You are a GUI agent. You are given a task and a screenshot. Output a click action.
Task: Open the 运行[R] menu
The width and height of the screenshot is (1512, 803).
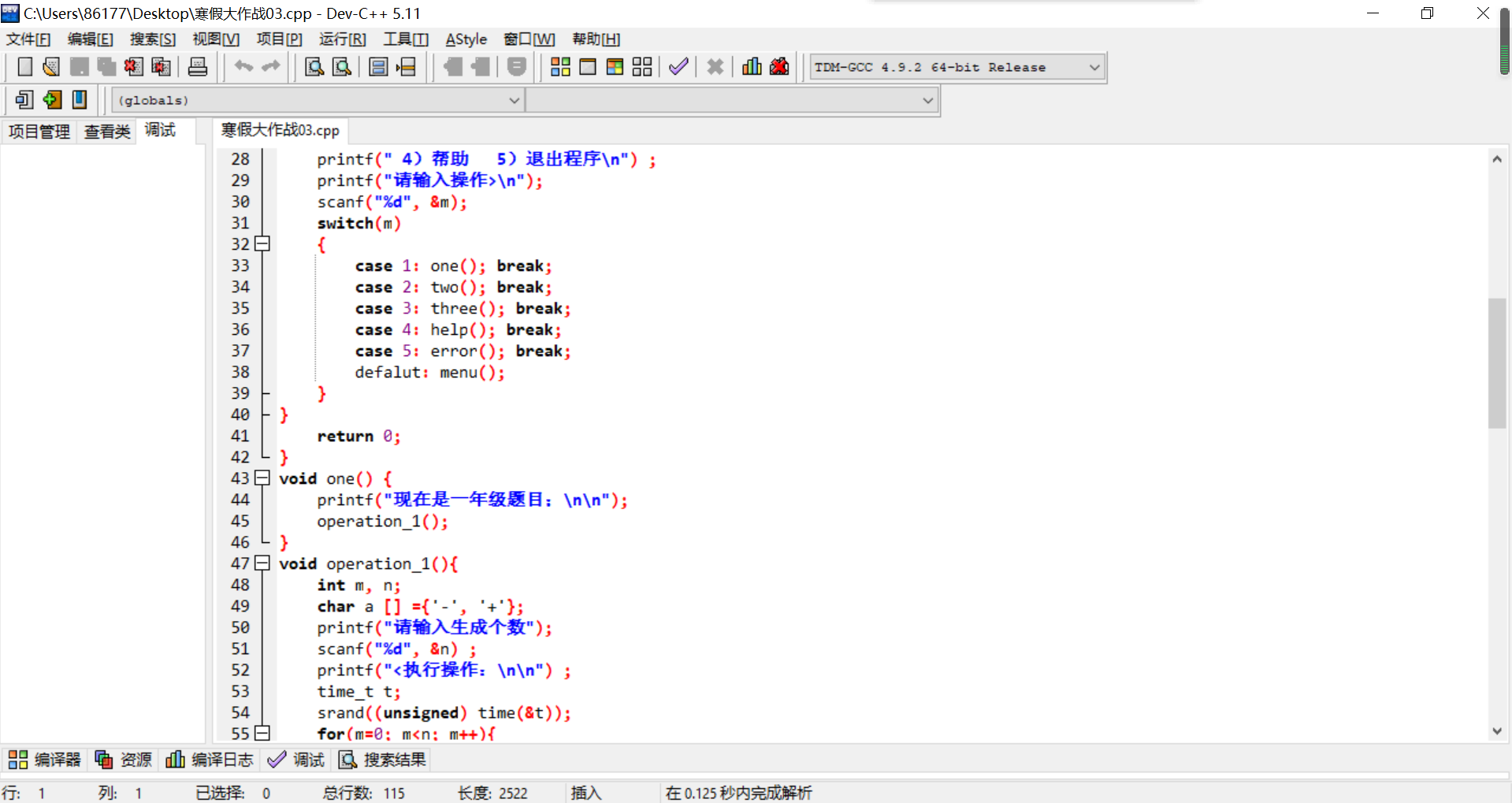click(343, 39)
